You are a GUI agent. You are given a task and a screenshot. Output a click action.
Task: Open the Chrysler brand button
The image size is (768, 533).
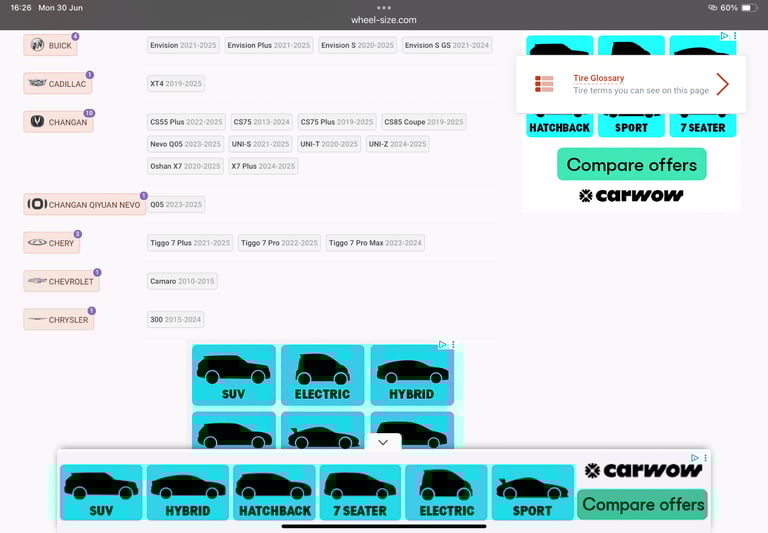(x=59, y=319)
